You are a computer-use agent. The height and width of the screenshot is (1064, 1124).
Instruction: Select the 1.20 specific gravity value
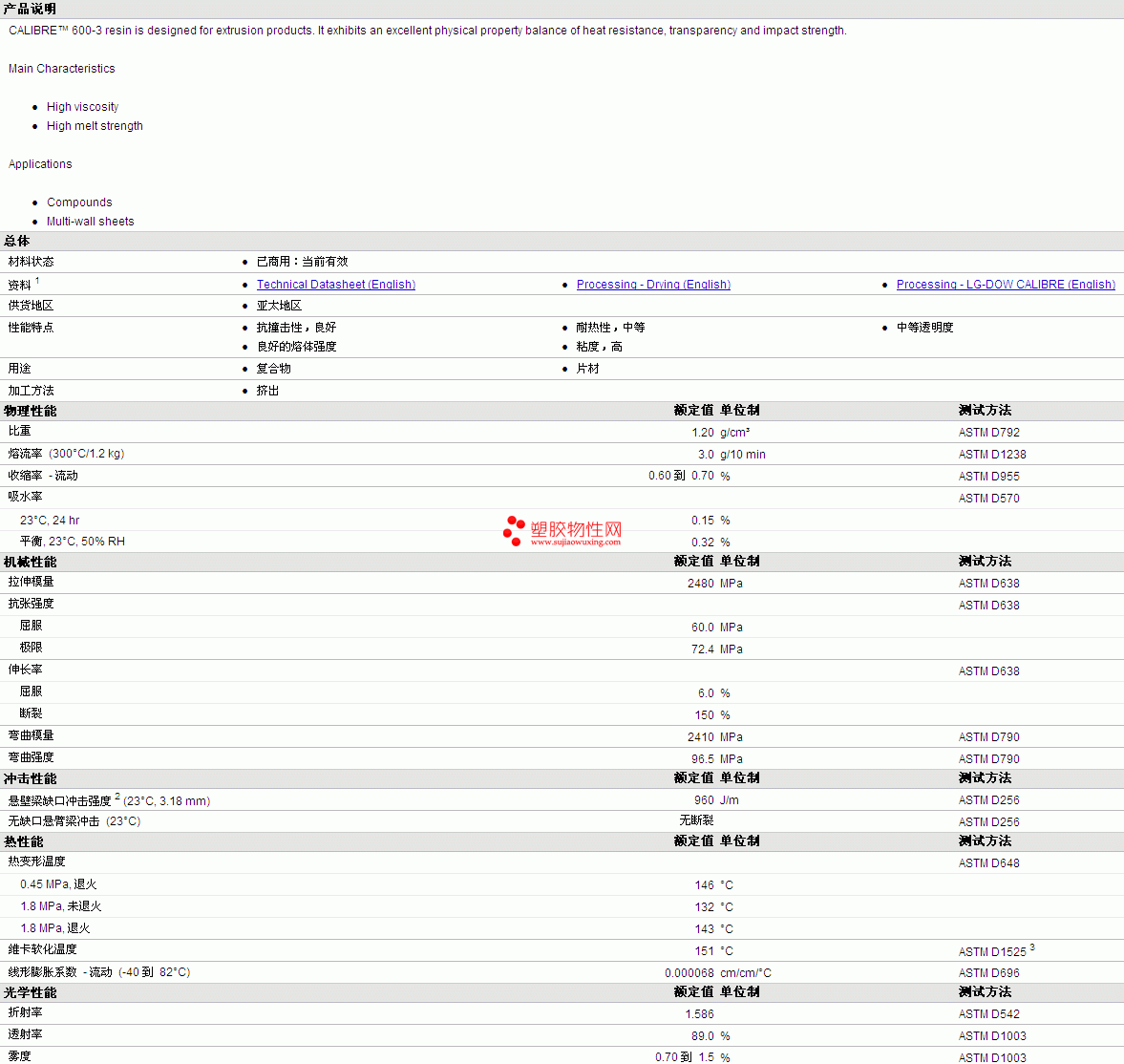tap(703, 433)
